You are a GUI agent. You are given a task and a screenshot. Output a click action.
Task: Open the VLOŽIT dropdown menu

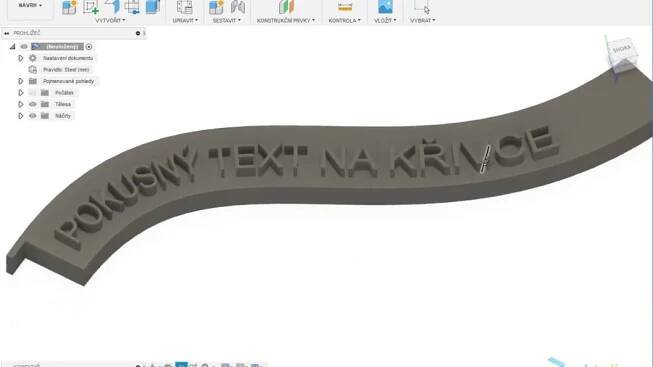click(x=385, y=20)
